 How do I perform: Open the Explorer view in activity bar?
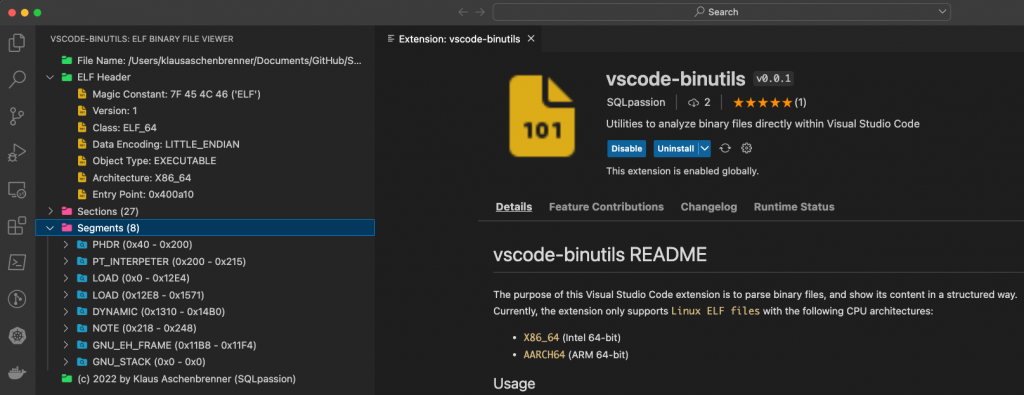[17, 43]
